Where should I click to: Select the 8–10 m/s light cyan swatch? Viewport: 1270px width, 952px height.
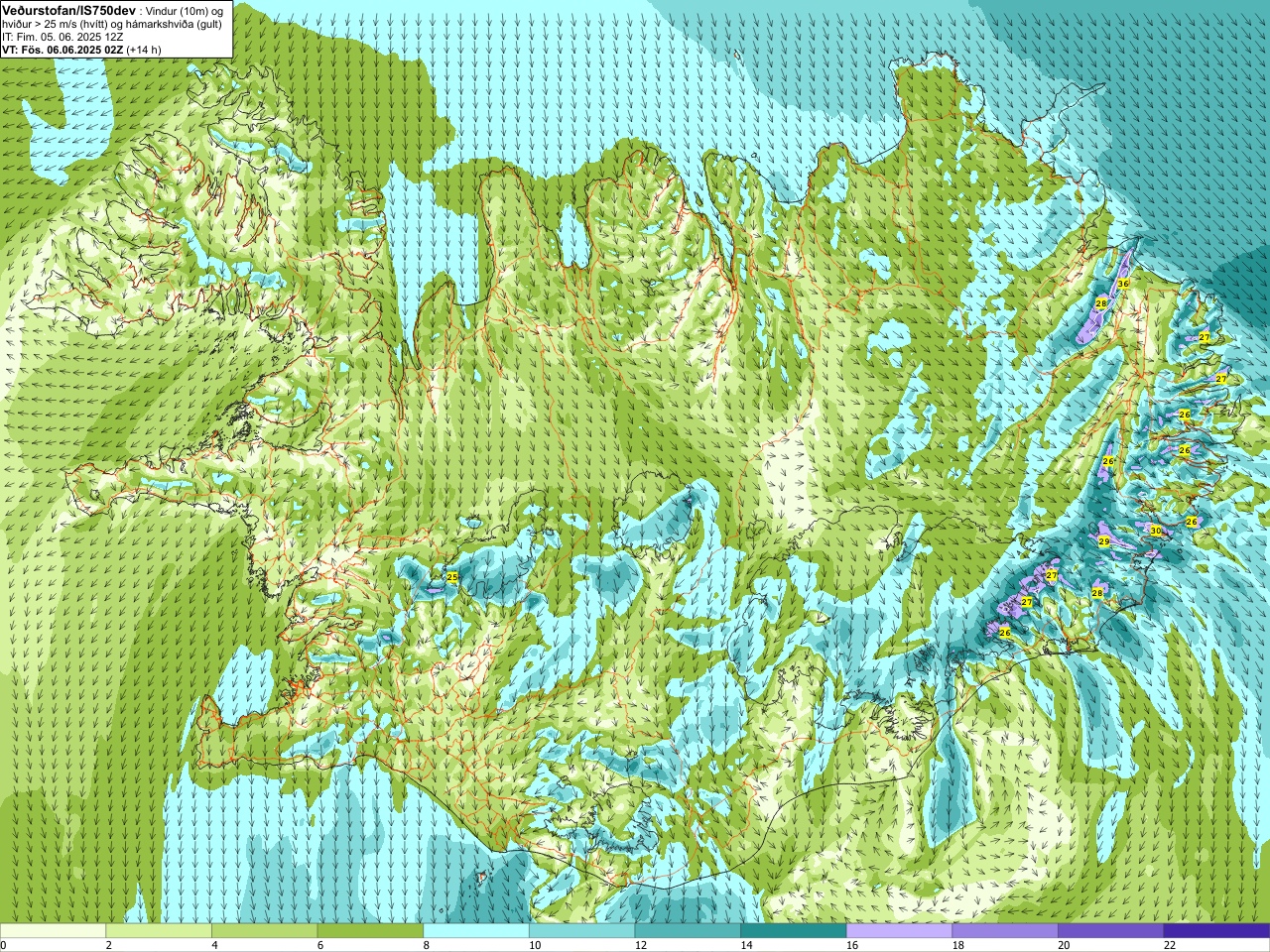click(476, 931)
